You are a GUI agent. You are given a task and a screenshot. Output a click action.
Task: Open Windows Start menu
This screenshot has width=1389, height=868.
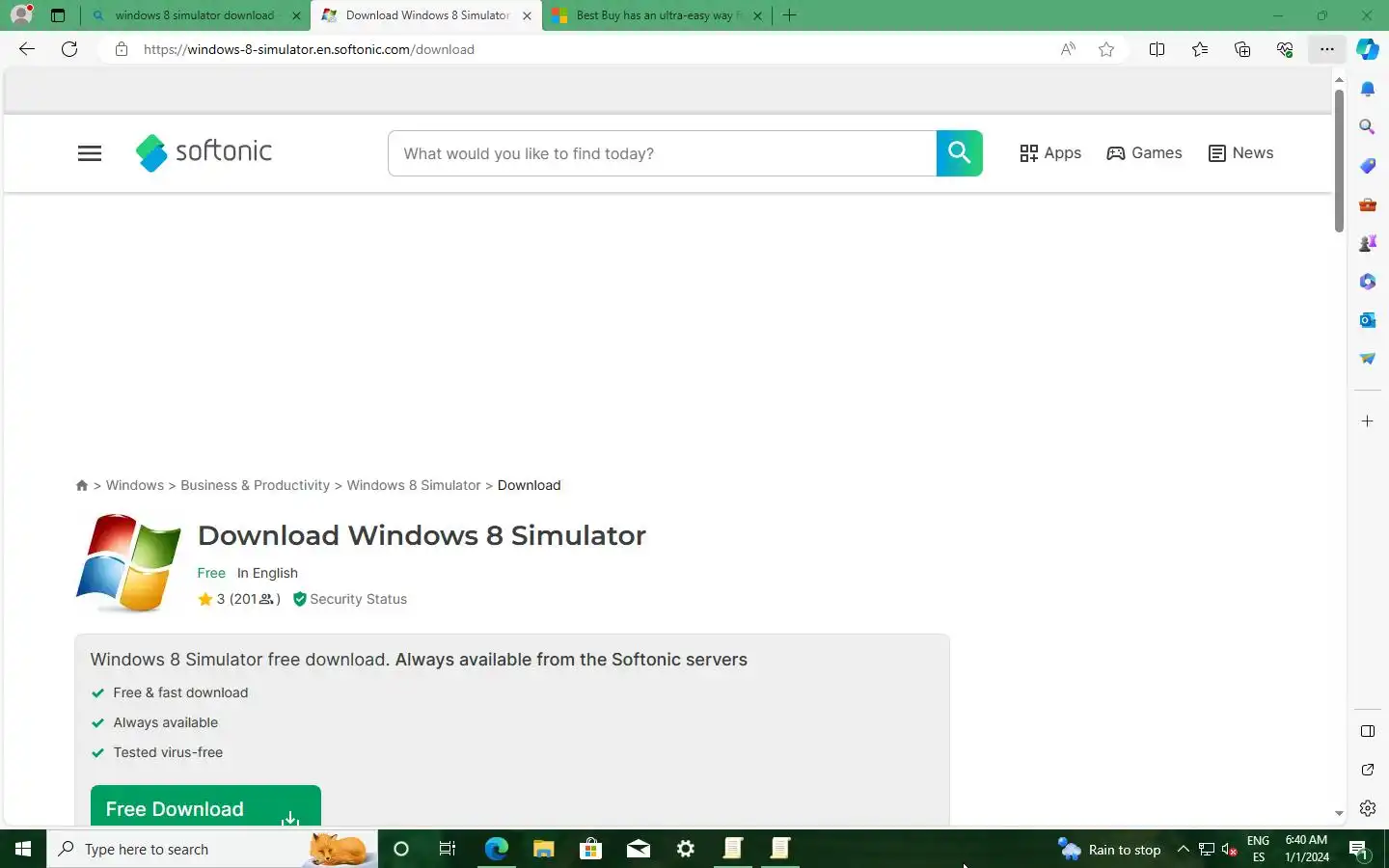23,849
